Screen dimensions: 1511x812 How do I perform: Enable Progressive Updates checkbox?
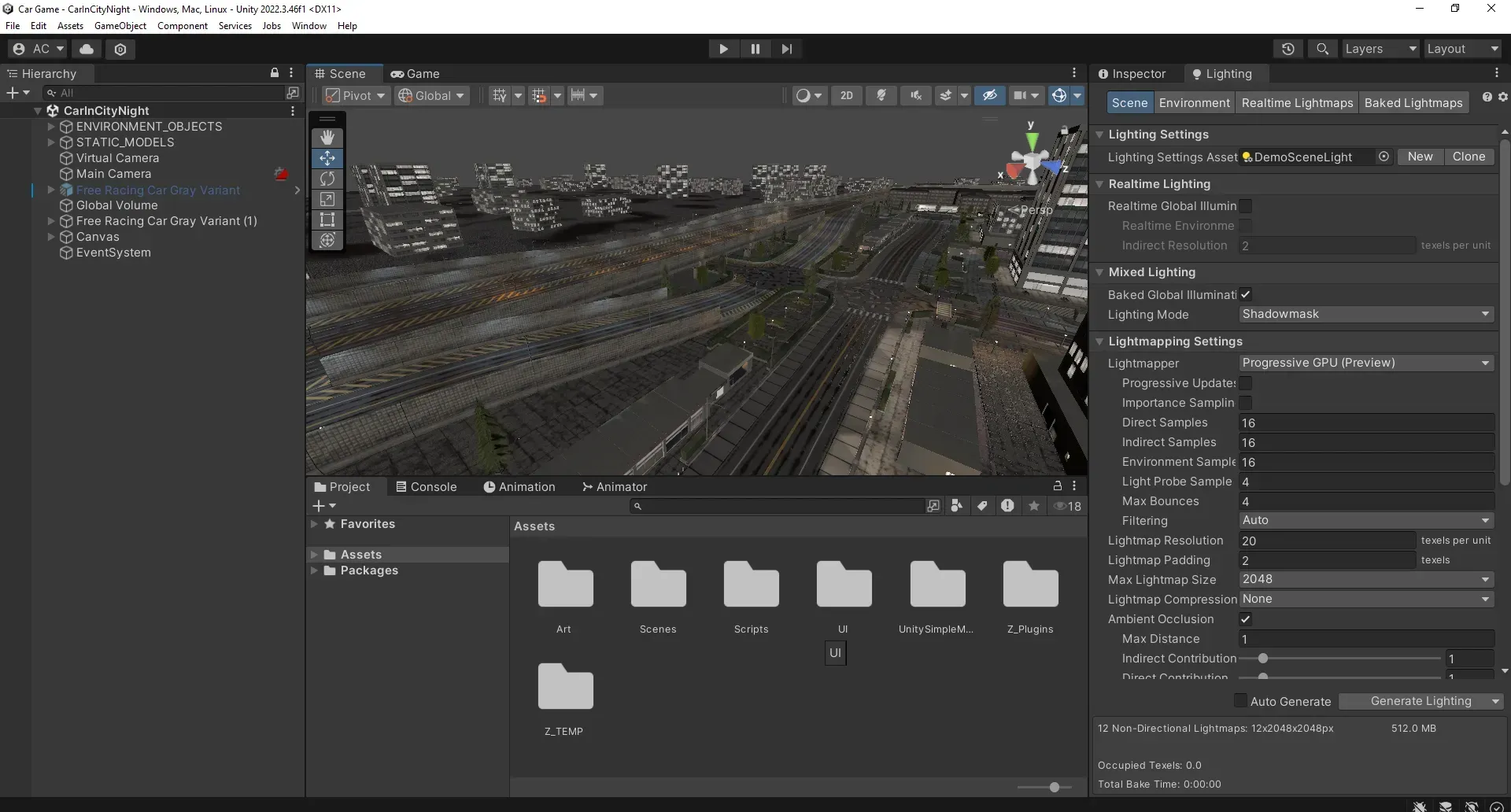click(1246, 383)
